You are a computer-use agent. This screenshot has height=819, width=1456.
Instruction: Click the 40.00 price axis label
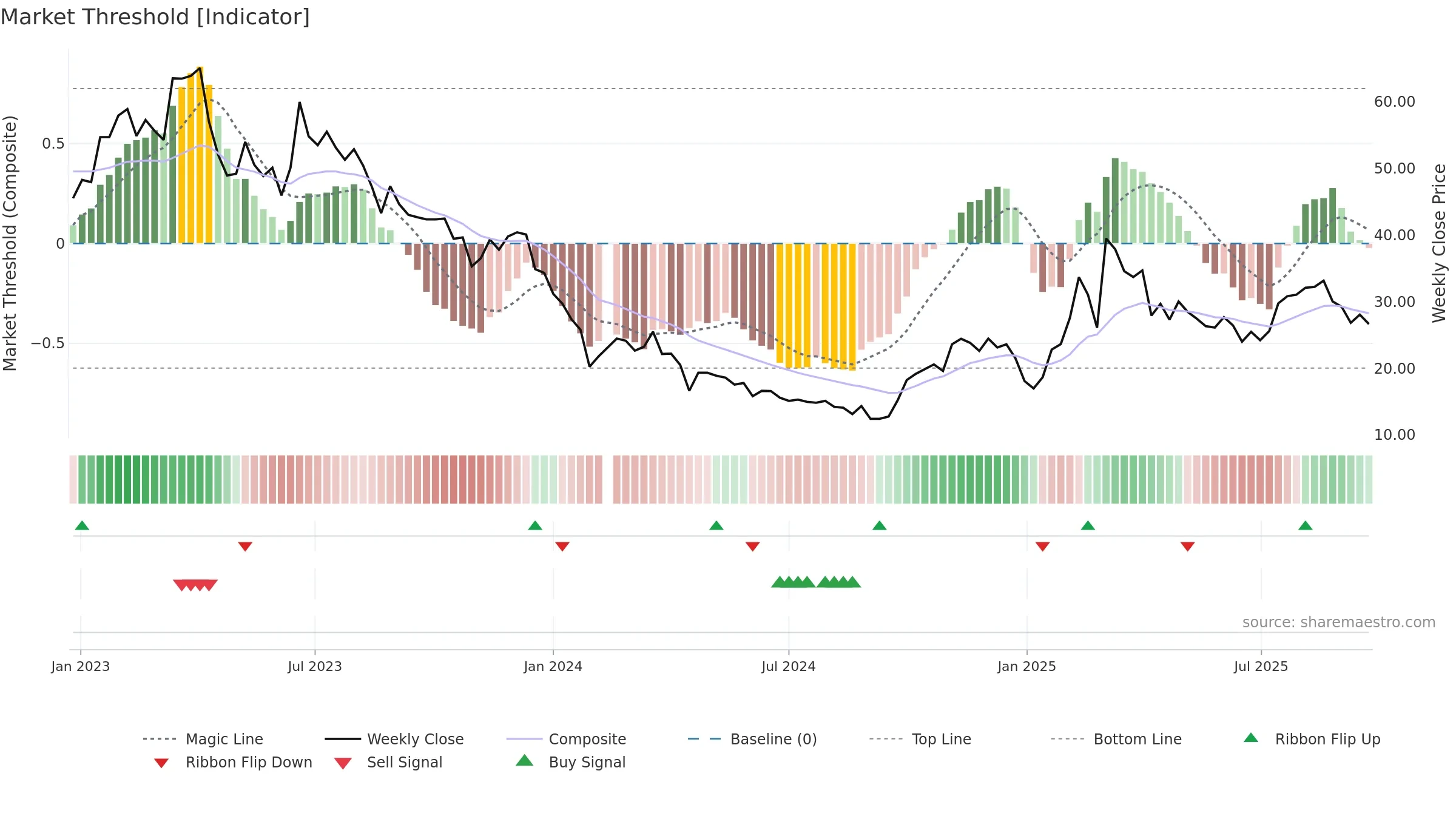coord(1395,235)
